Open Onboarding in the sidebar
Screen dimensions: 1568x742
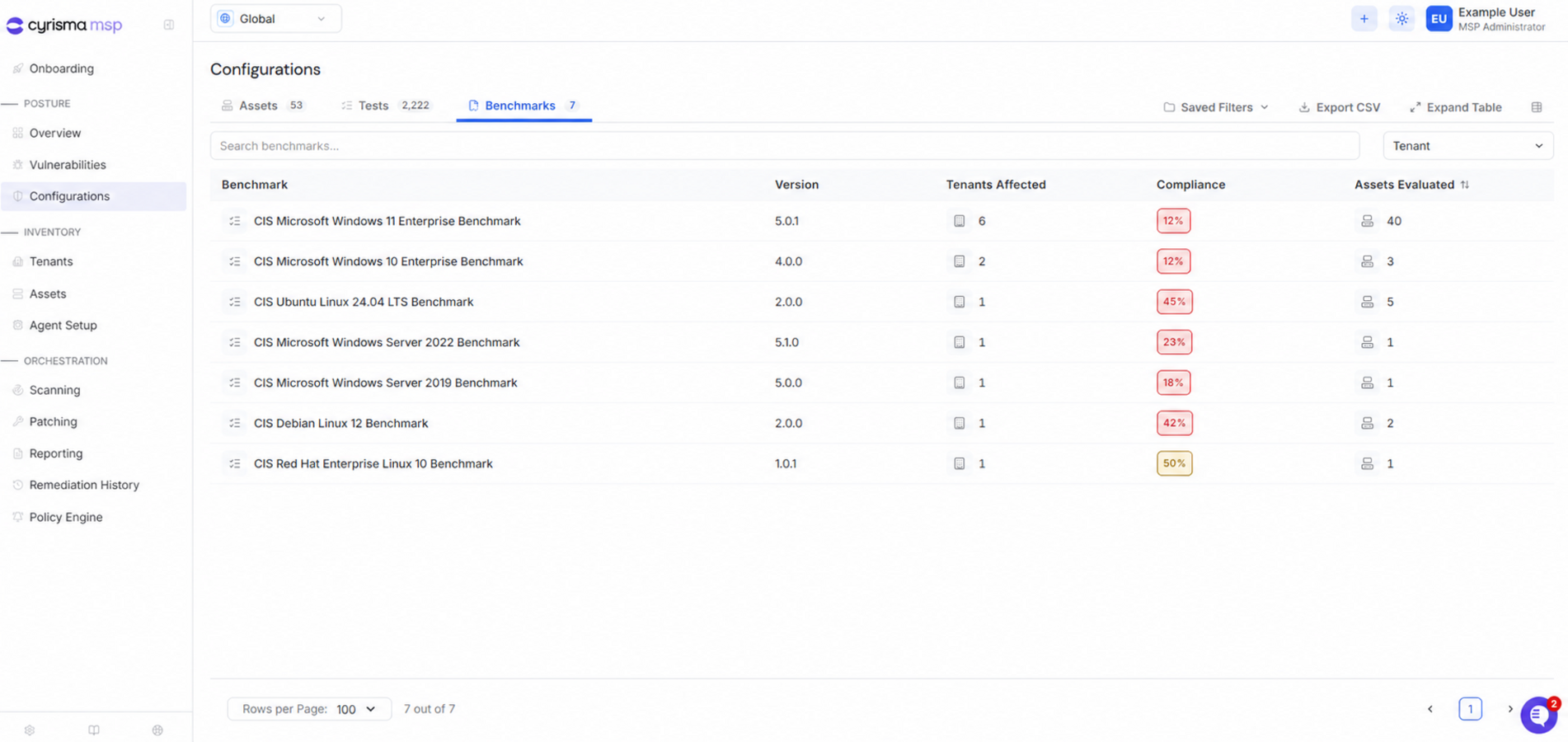point(62,68)
